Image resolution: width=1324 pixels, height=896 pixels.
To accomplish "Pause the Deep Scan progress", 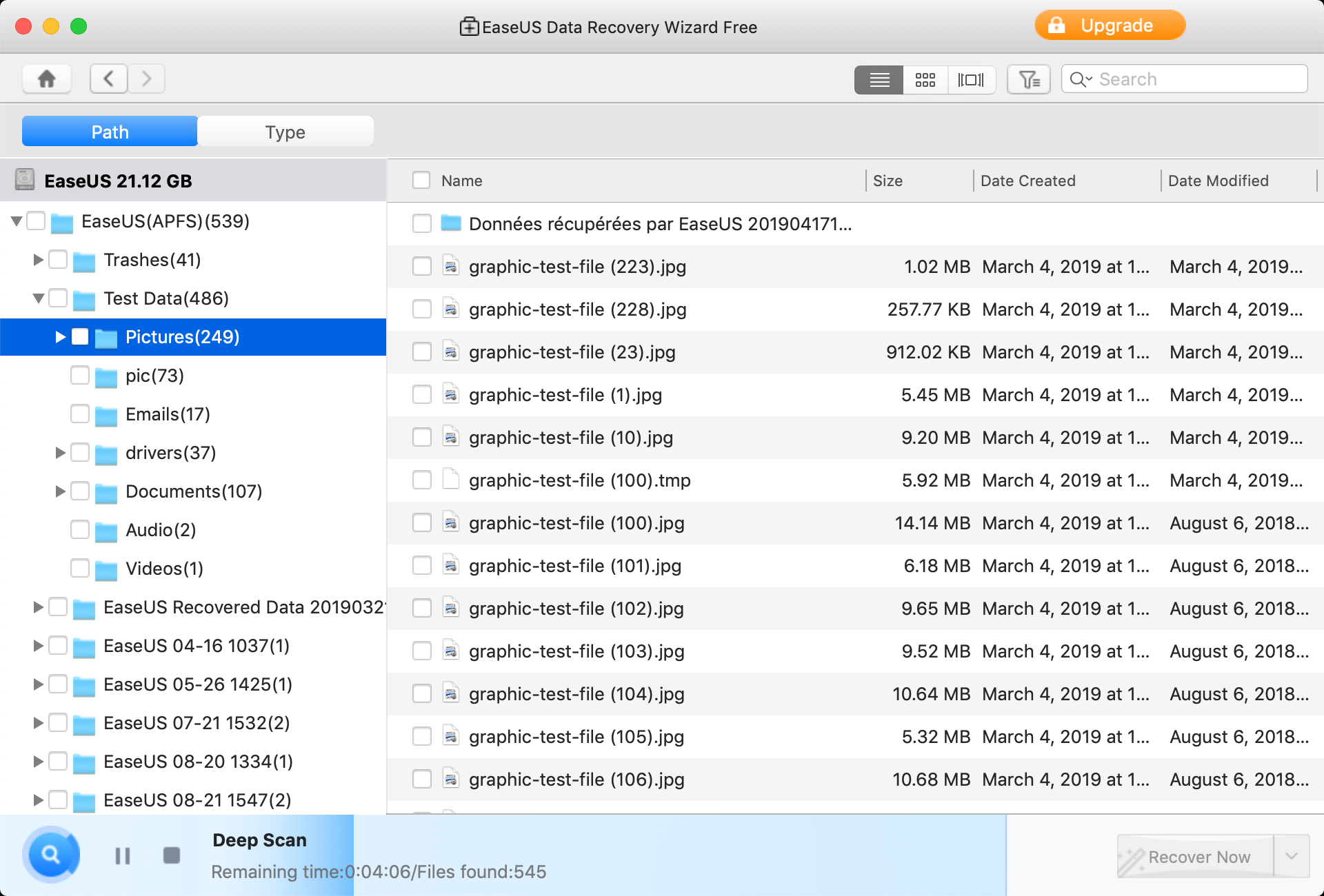I will (x=122, y=855).
